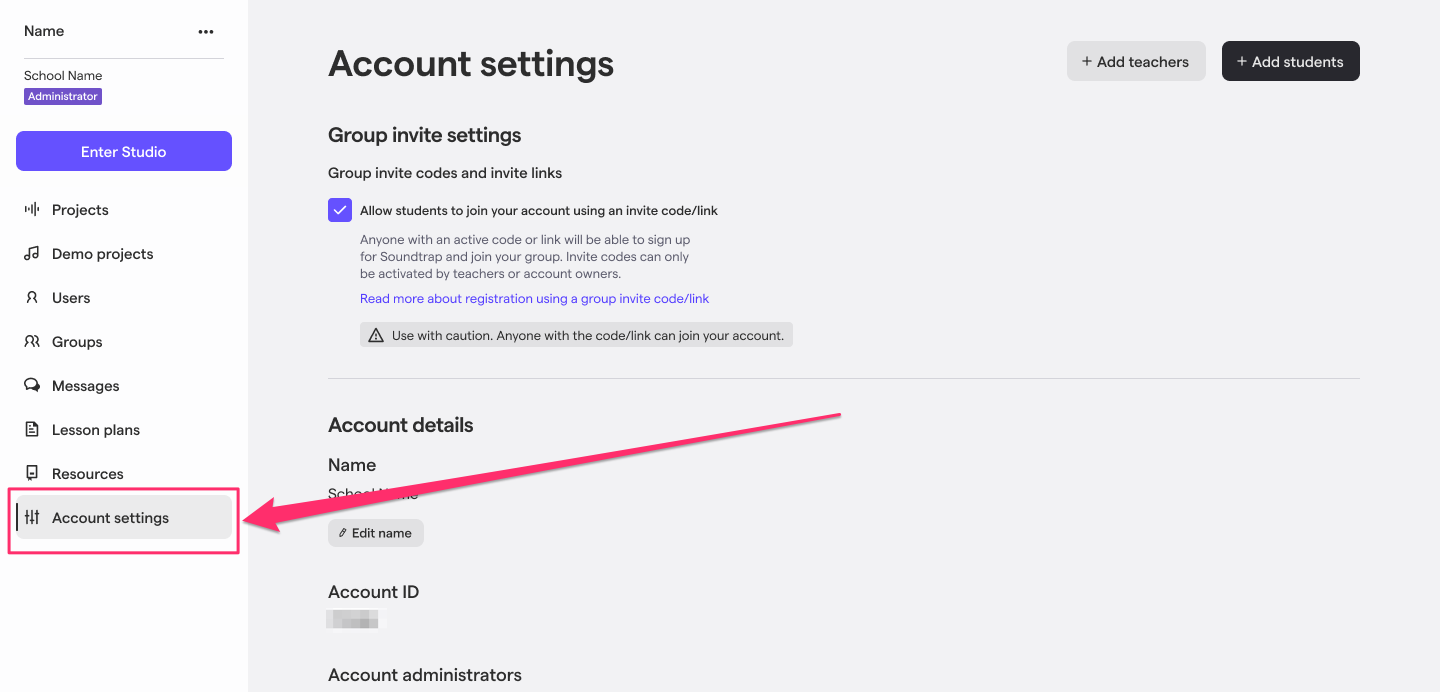The height and width of the screenshot is (692, 1440).
Task: Click the Users person icon
Action: (x=32, y=298)
